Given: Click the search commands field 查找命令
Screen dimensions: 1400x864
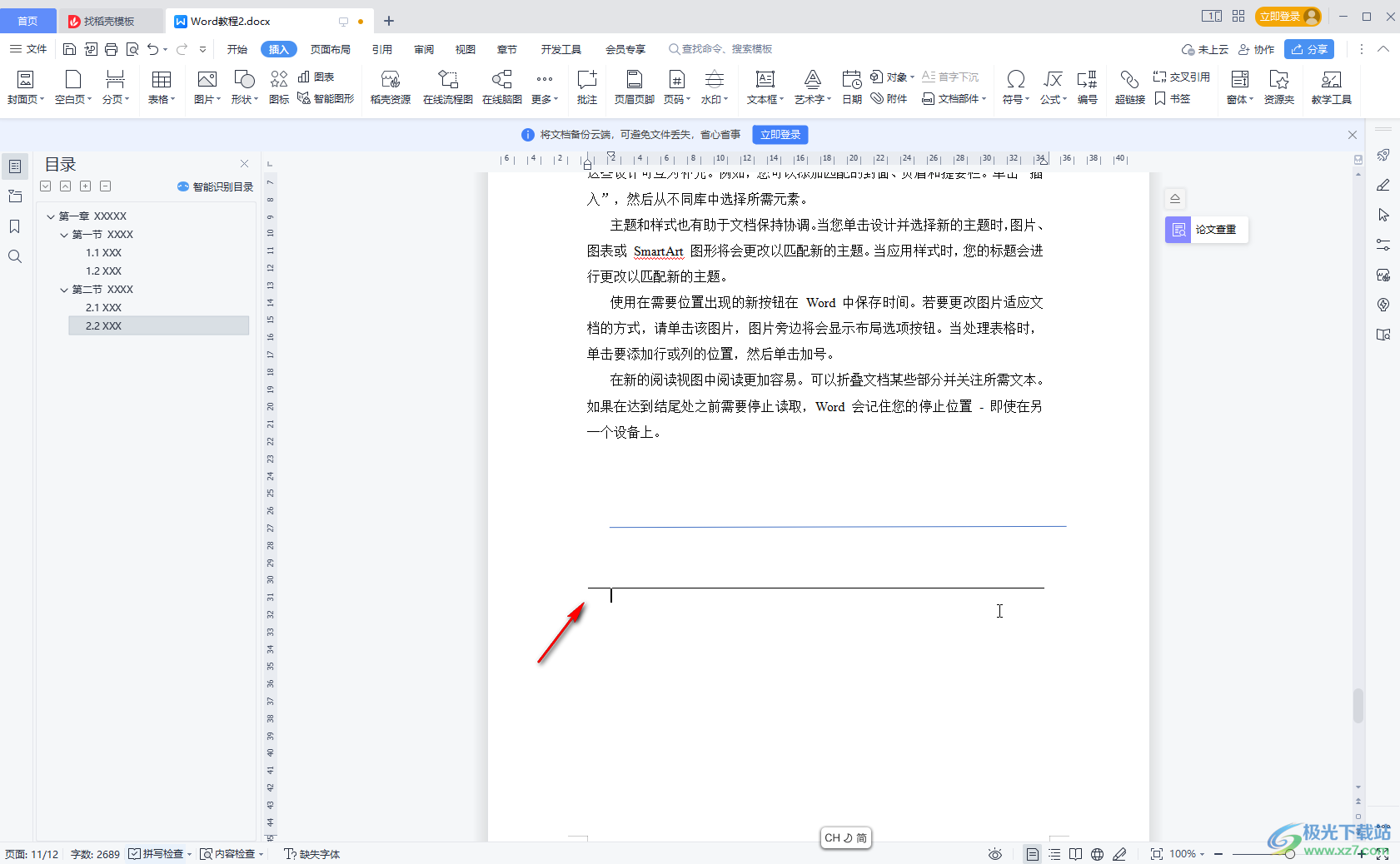Looking at the screenshot, I should click(720, 49).
